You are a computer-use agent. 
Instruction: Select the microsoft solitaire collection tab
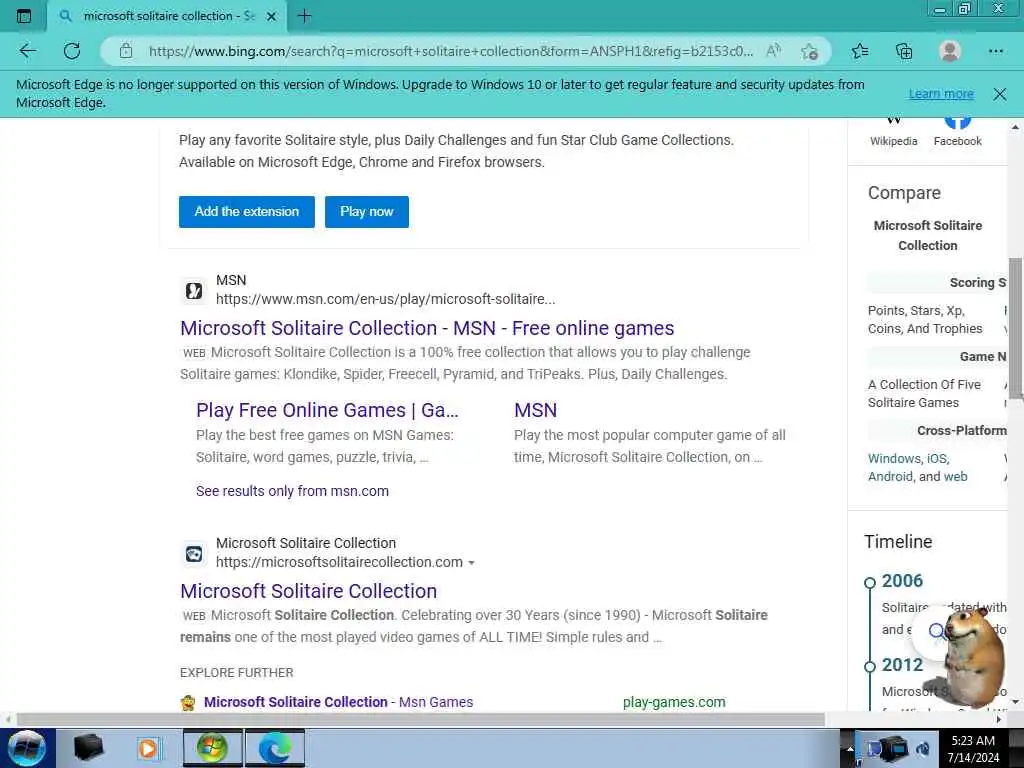click(167, 16)
